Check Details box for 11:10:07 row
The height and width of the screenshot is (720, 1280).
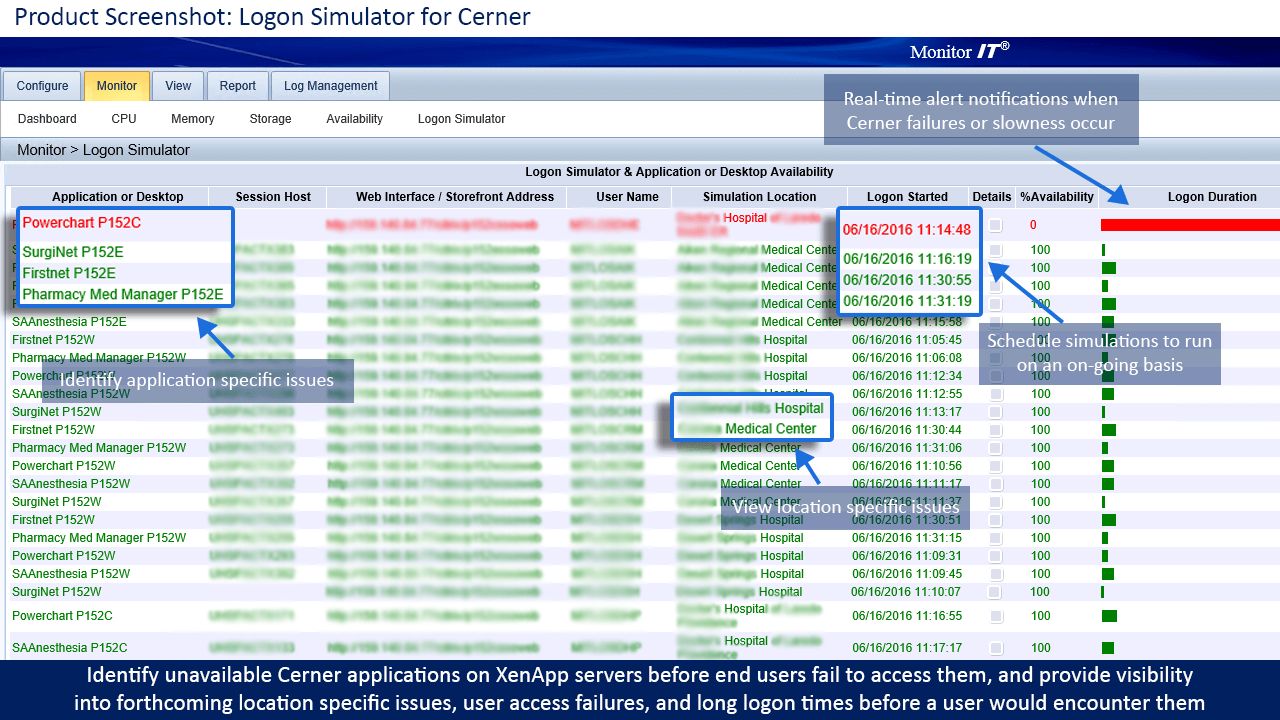click(x=995, y=592)
